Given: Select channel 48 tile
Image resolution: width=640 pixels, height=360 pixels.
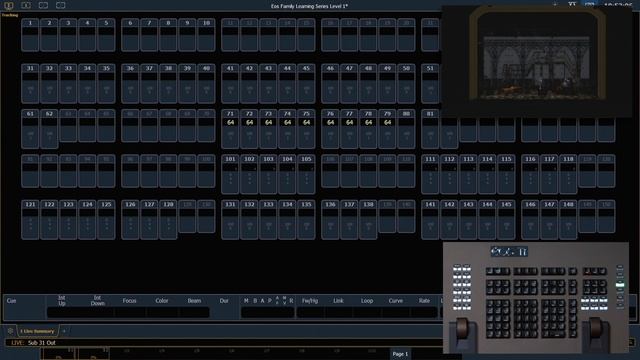Looking at the screenshot, I should click(368, 83).
